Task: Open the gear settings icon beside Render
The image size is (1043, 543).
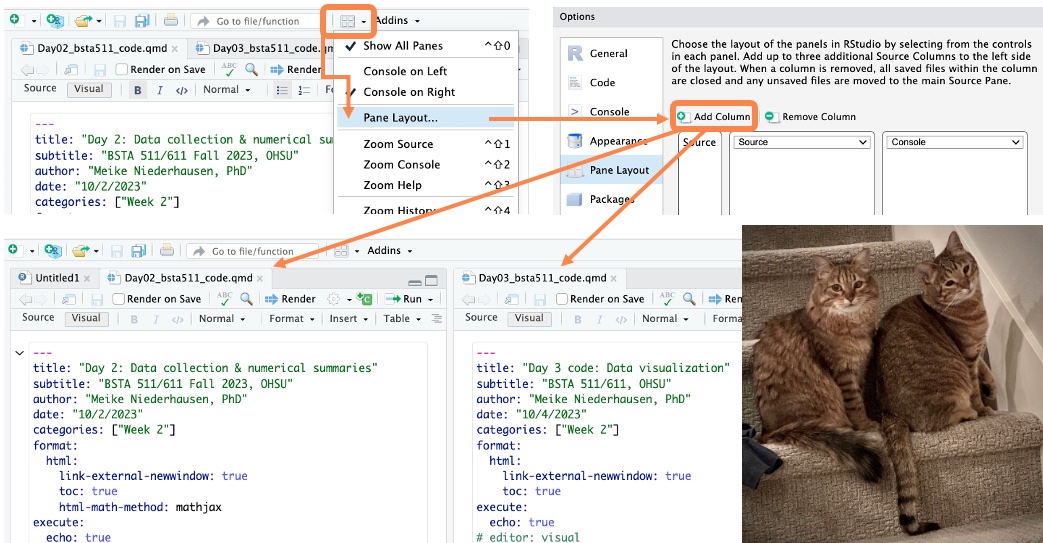Action: (334, 299)
